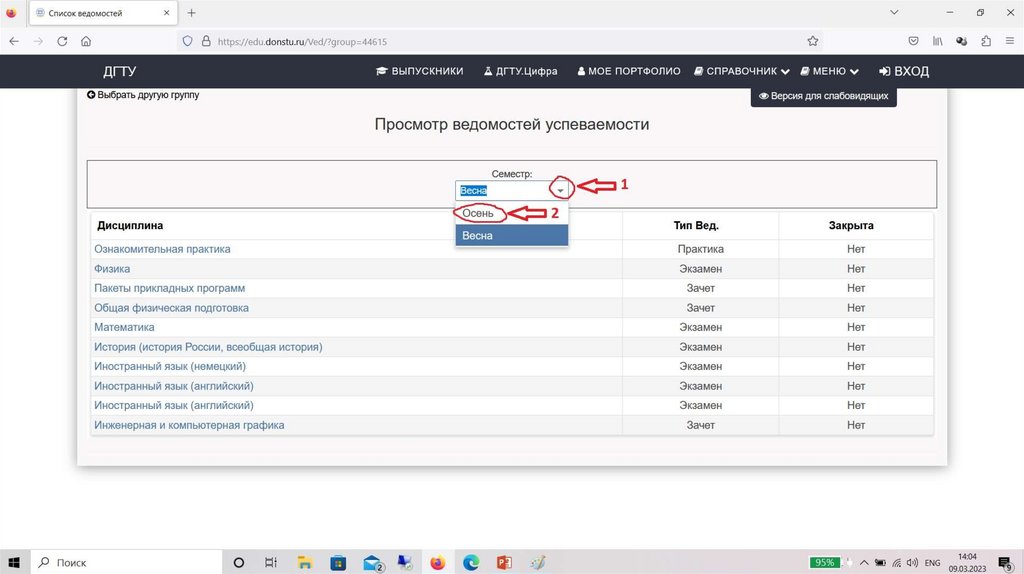Image resolution: width=1024 pixels, height=574 pixels.
Task: Open the Firefox library icon
Action: pos(938,42)
